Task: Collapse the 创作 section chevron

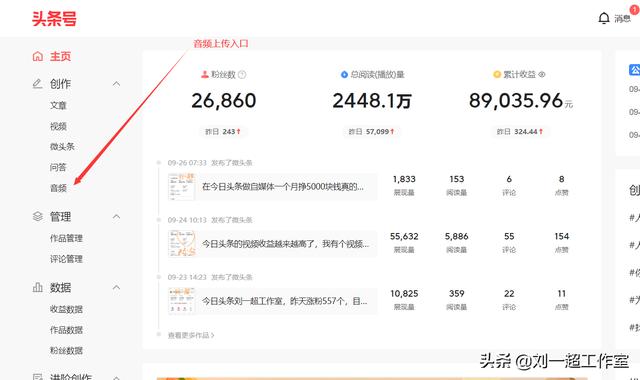Action: pyautogui.click(x=116, y=84)
